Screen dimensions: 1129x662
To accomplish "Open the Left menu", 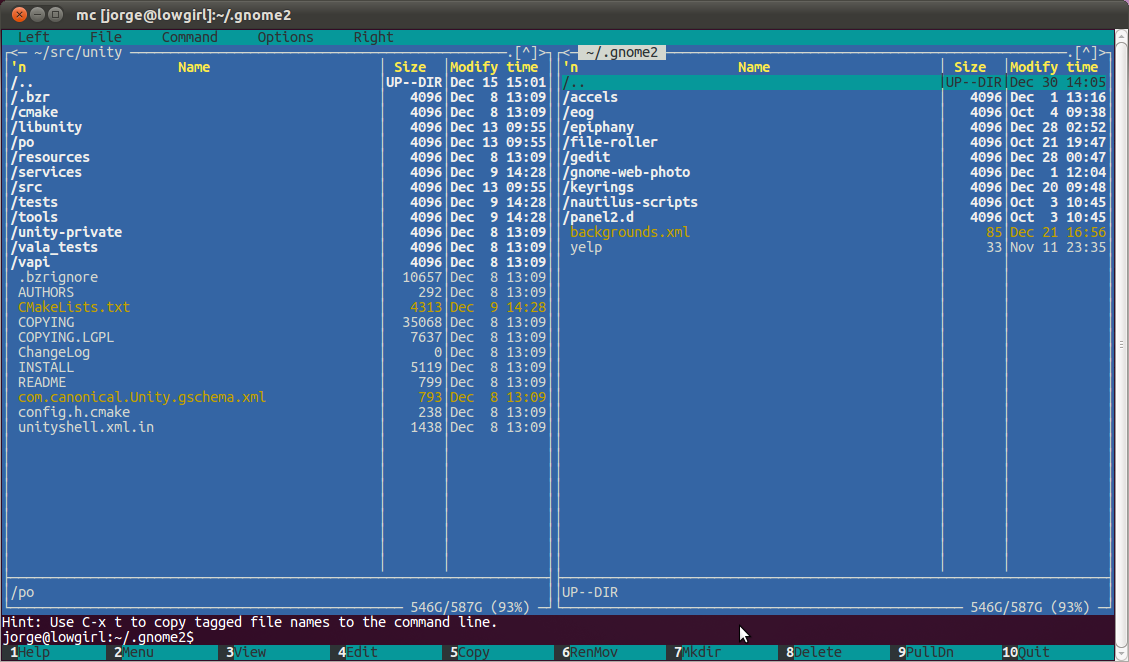I will 34,37.
